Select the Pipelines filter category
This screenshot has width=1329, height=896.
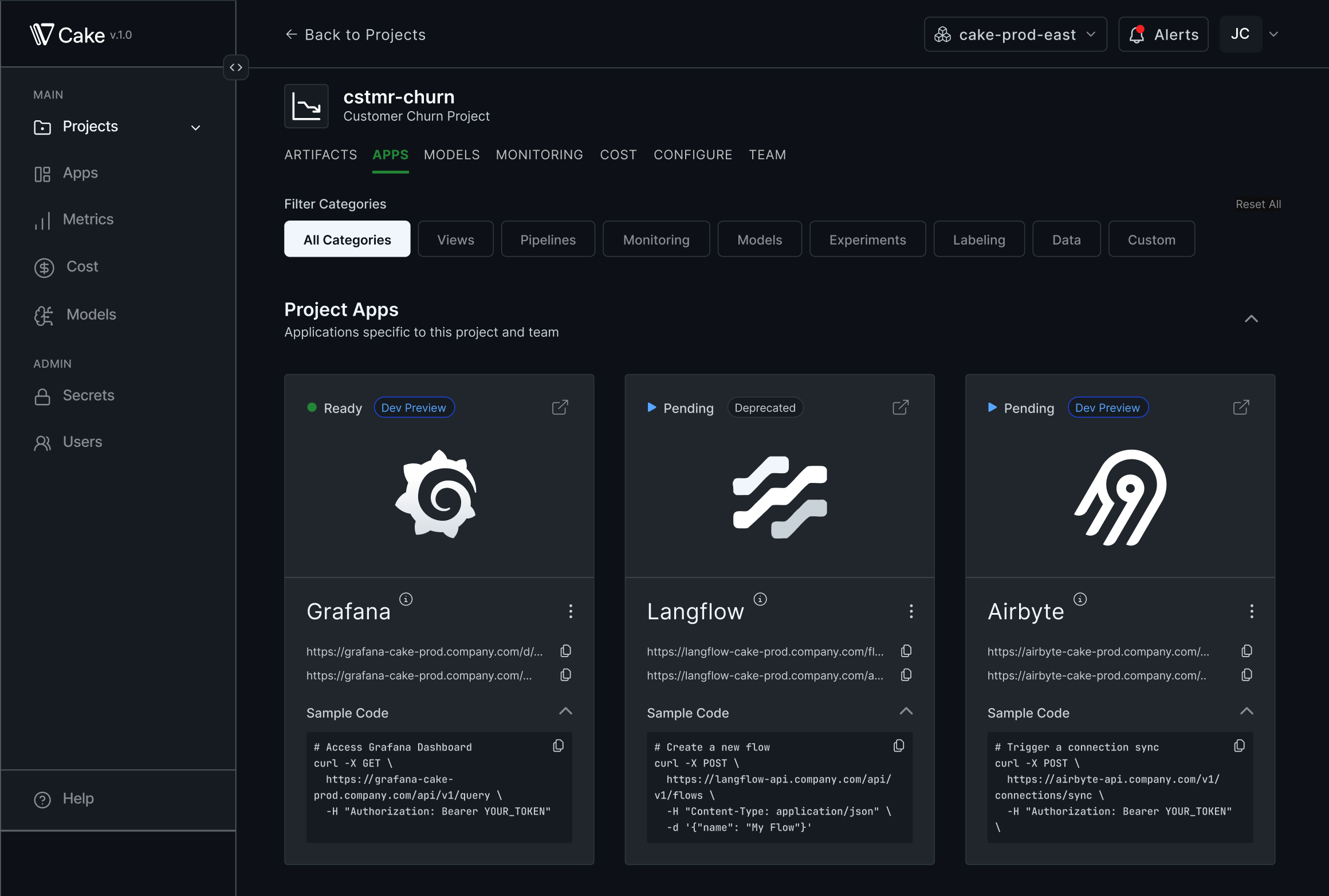pos(548,239)
